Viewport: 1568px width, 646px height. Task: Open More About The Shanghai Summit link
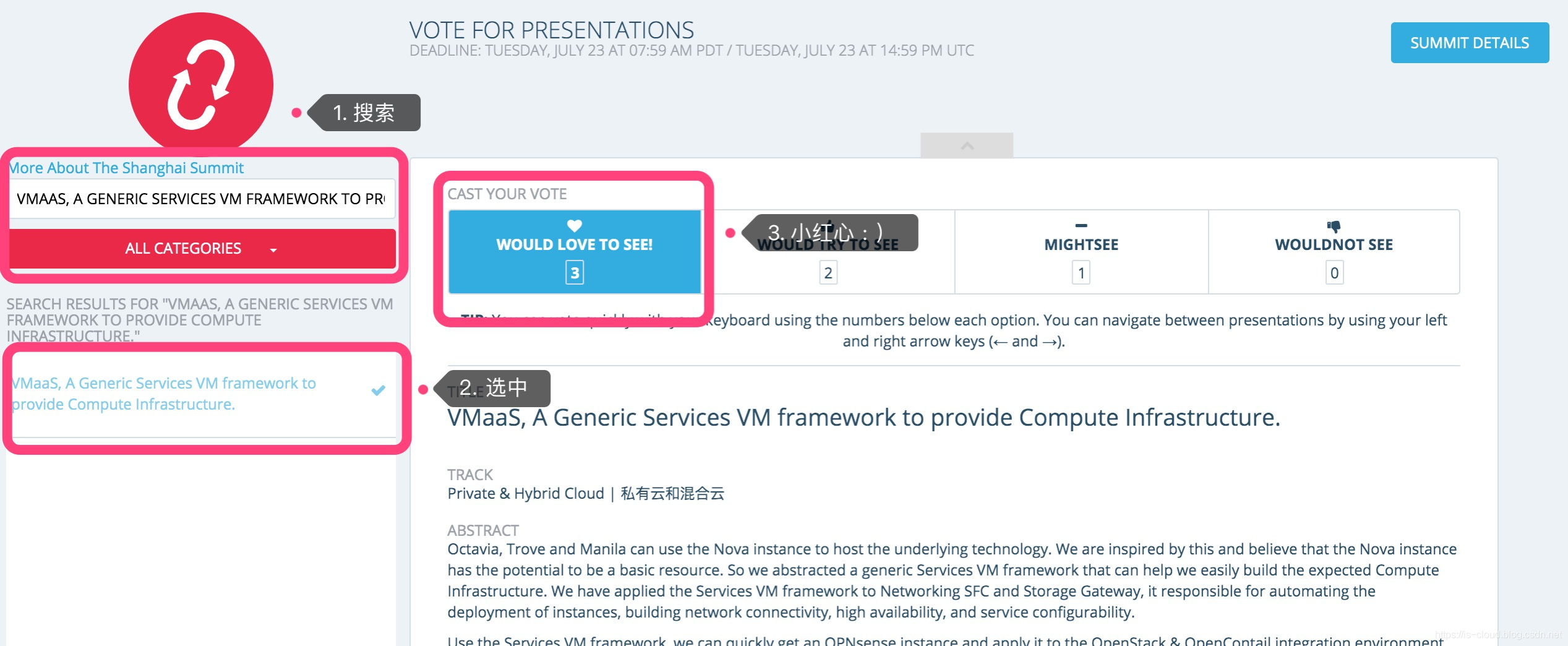(127, 168)
